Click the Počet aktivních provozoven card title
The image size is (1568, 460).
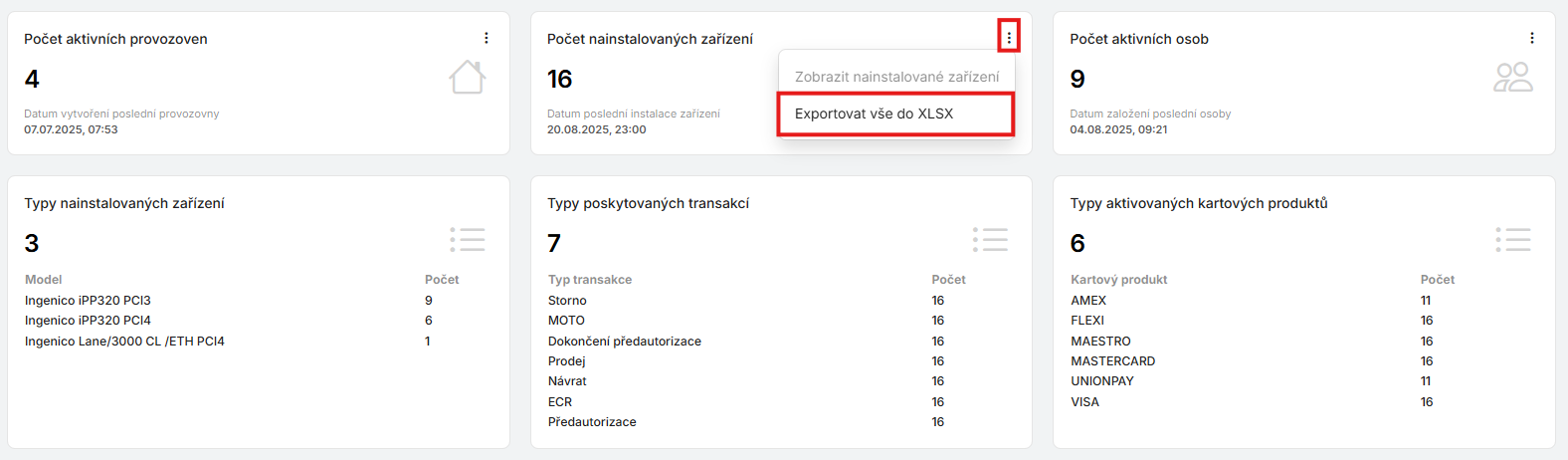point(115,39)
